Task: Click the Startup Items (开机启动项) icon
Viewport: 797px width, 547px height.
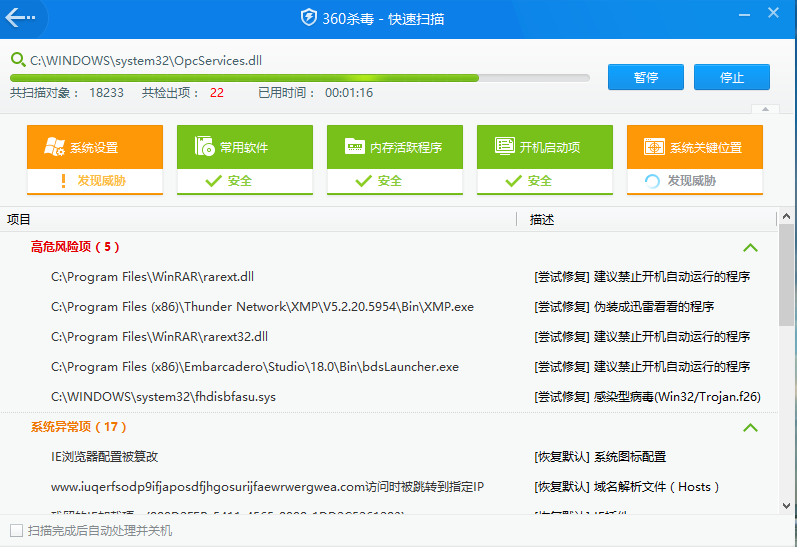Action: click(504, 147)
